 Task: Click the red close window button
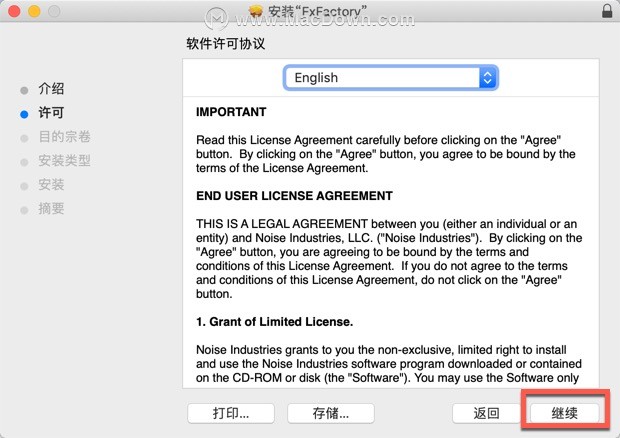coord(14,11)
